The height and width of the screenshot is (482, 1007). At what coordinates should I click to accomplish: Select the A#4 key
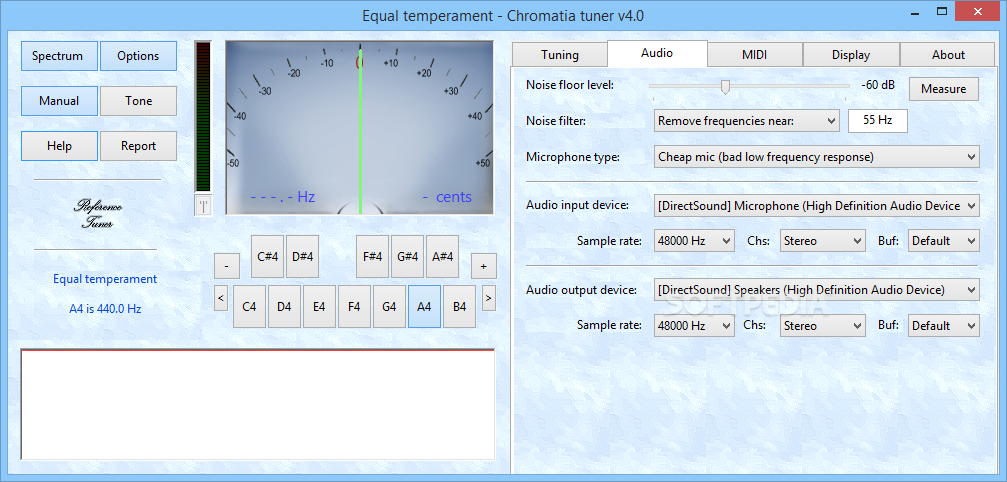tap(442, 256)
